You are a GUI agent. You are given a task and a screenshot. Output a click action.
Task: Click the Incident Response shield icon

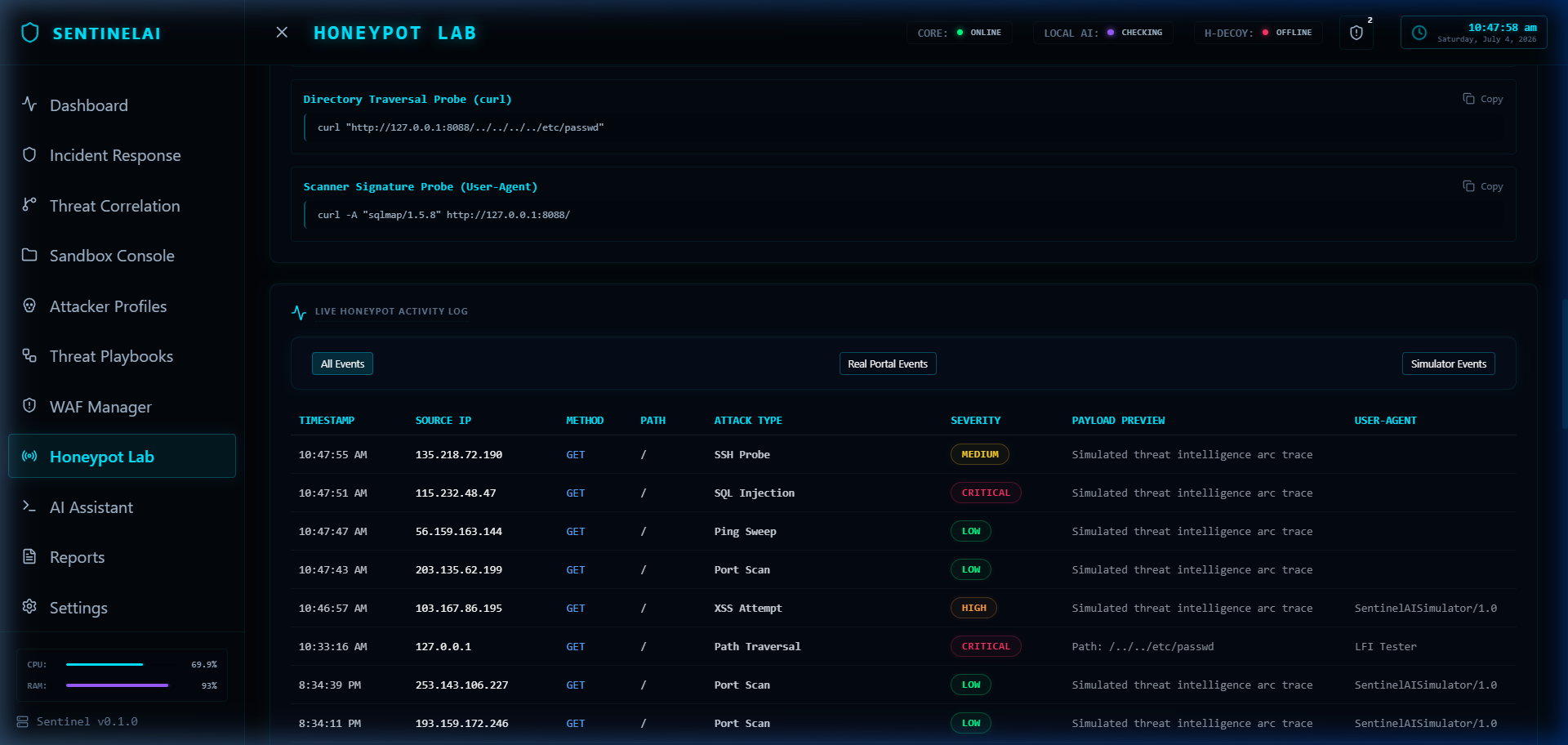(29, 154)
